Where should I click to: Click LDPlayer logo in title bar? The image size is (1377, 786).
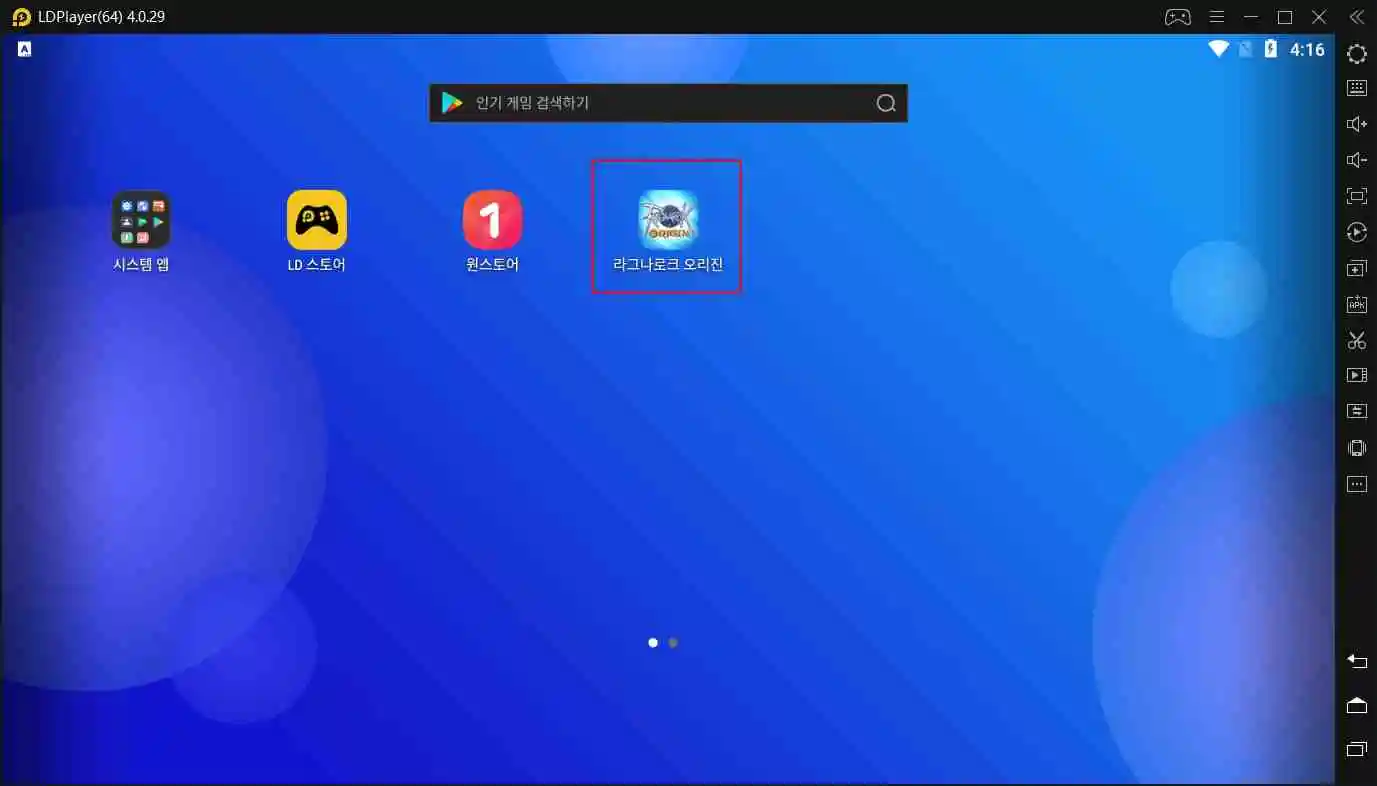[20, 17]
